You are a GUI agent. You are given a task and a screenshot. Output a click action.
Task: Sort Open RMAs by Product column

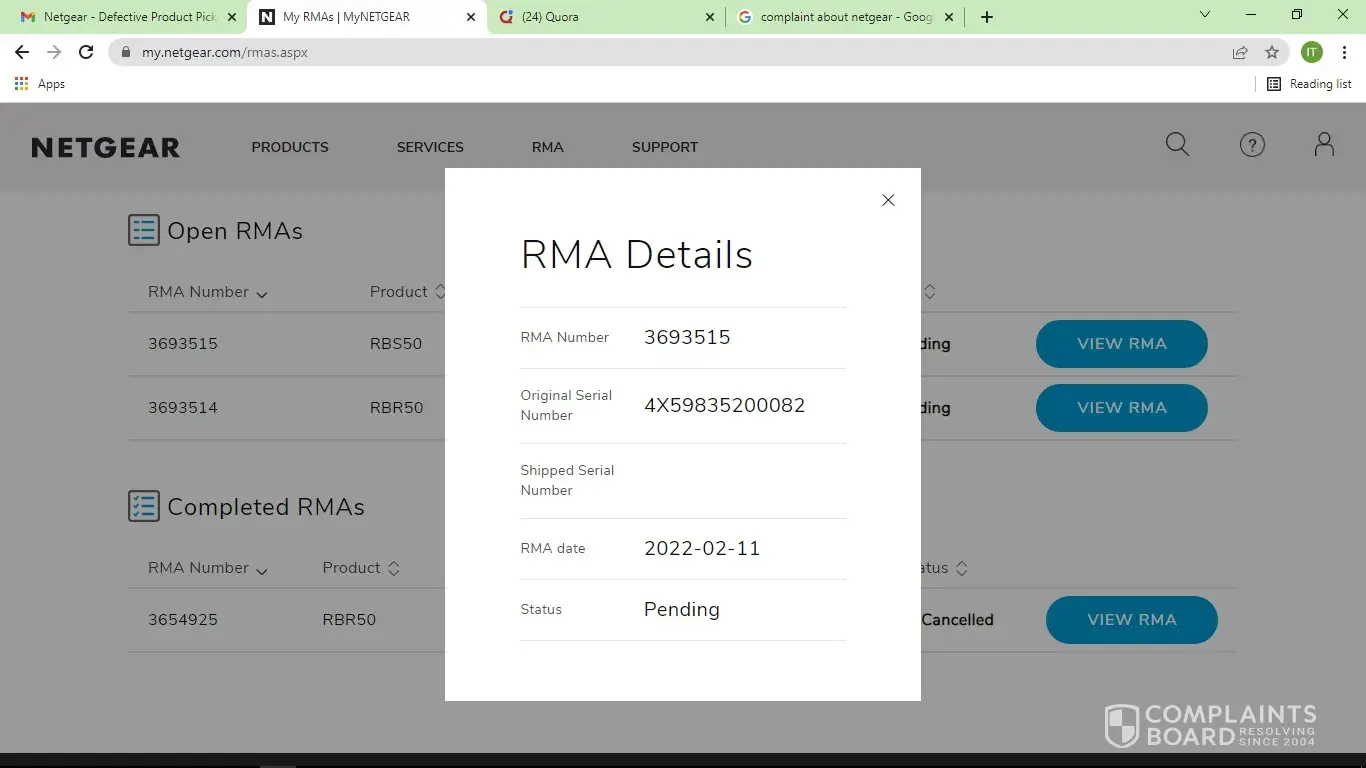407,292
